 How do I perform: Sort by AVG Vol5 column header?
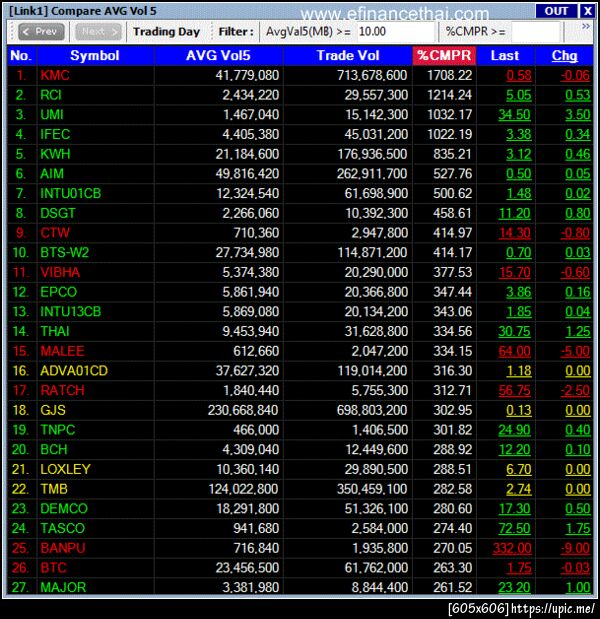[x=218, y=56]
